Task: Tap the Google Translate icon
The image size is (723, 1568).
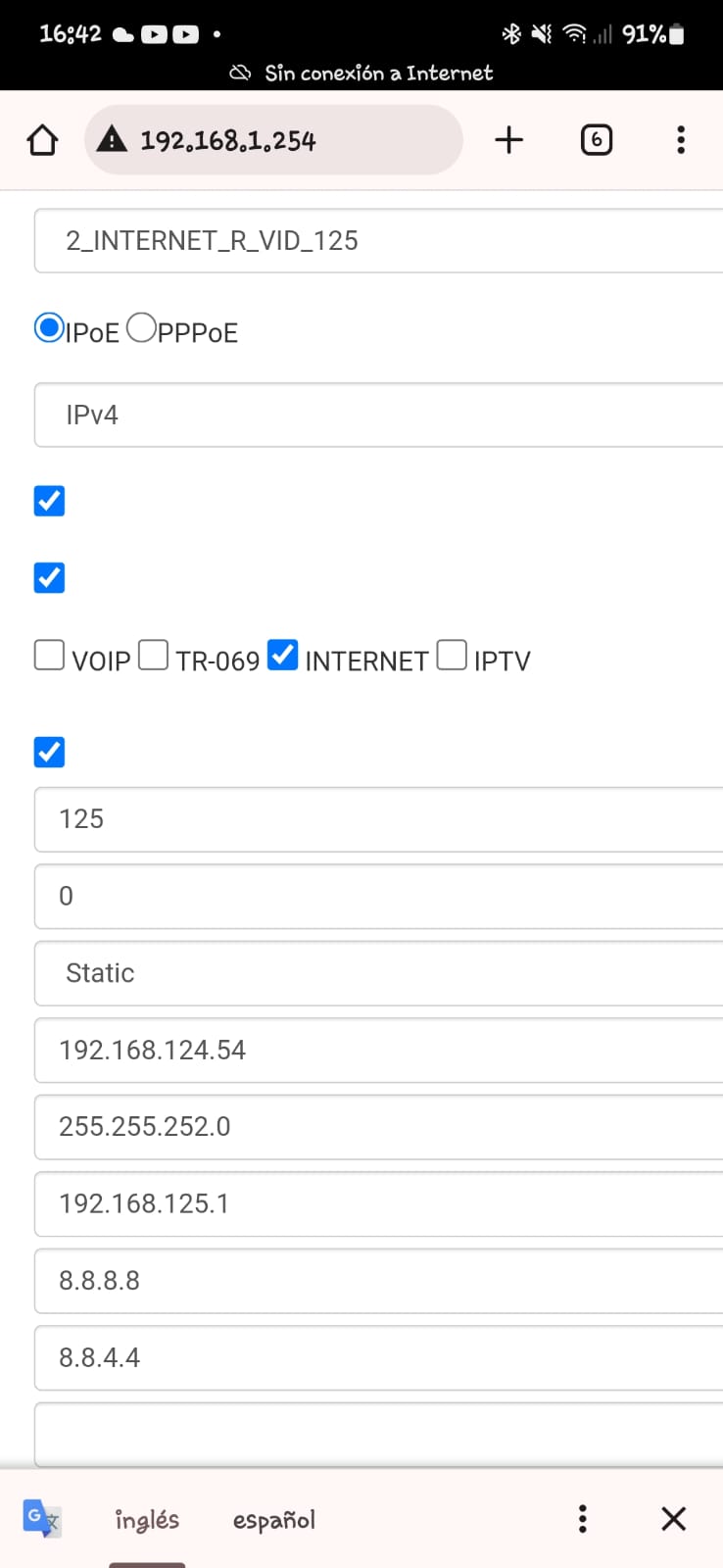Action: pos(42,1519)
